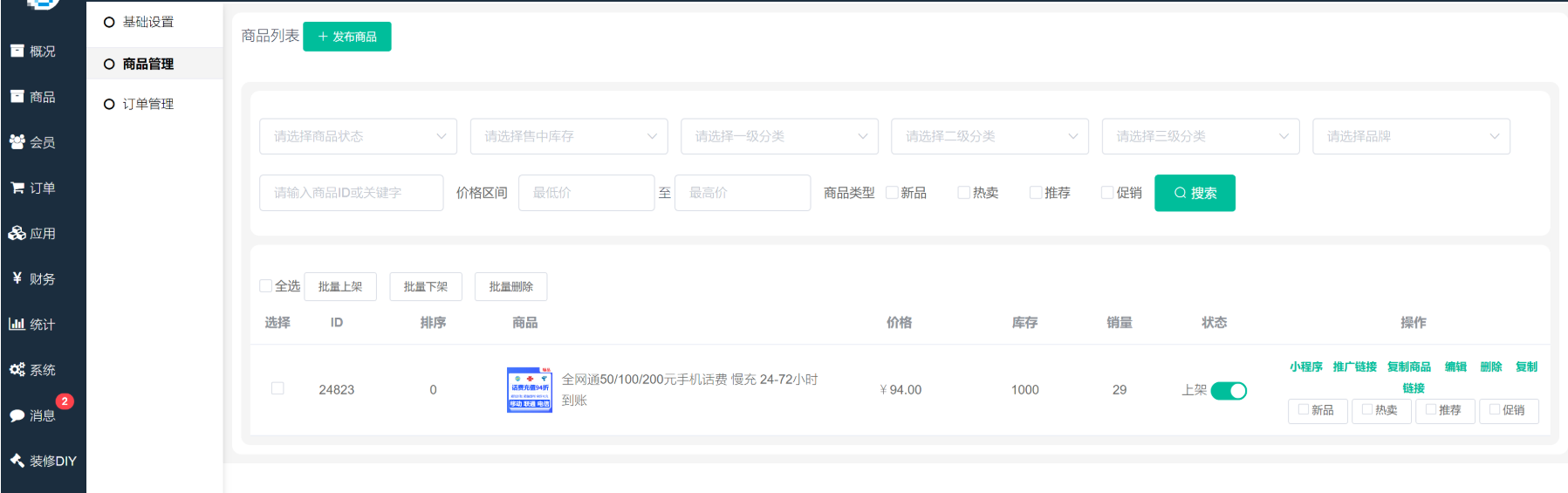The height and width of the screenshot is (493, 1568).
Task: Open the 请选择一级分类 dropdown
Action: pyautogui.click(x=779, y=136)
